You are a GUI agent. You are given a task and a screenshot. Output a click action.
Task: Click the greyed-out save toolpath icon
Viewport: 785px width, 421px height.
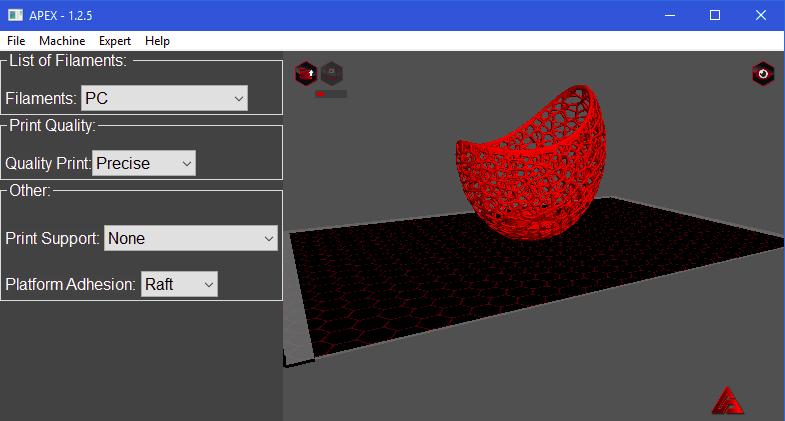pyautogui.click(x=332, y=73)
